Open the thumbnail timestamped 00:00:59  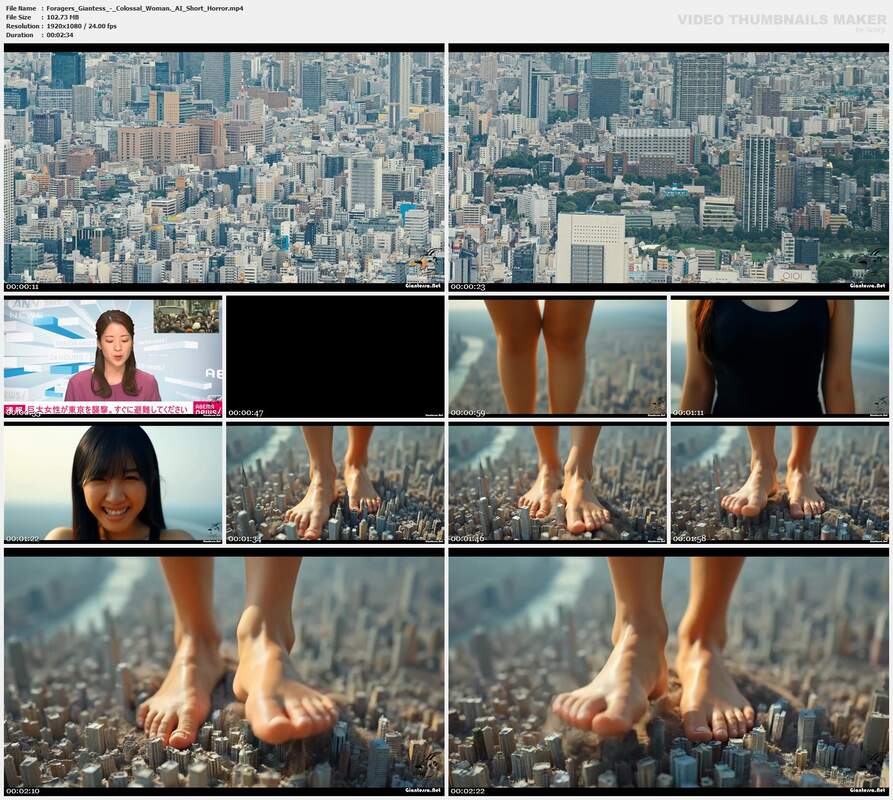click(x=558, y=356)
